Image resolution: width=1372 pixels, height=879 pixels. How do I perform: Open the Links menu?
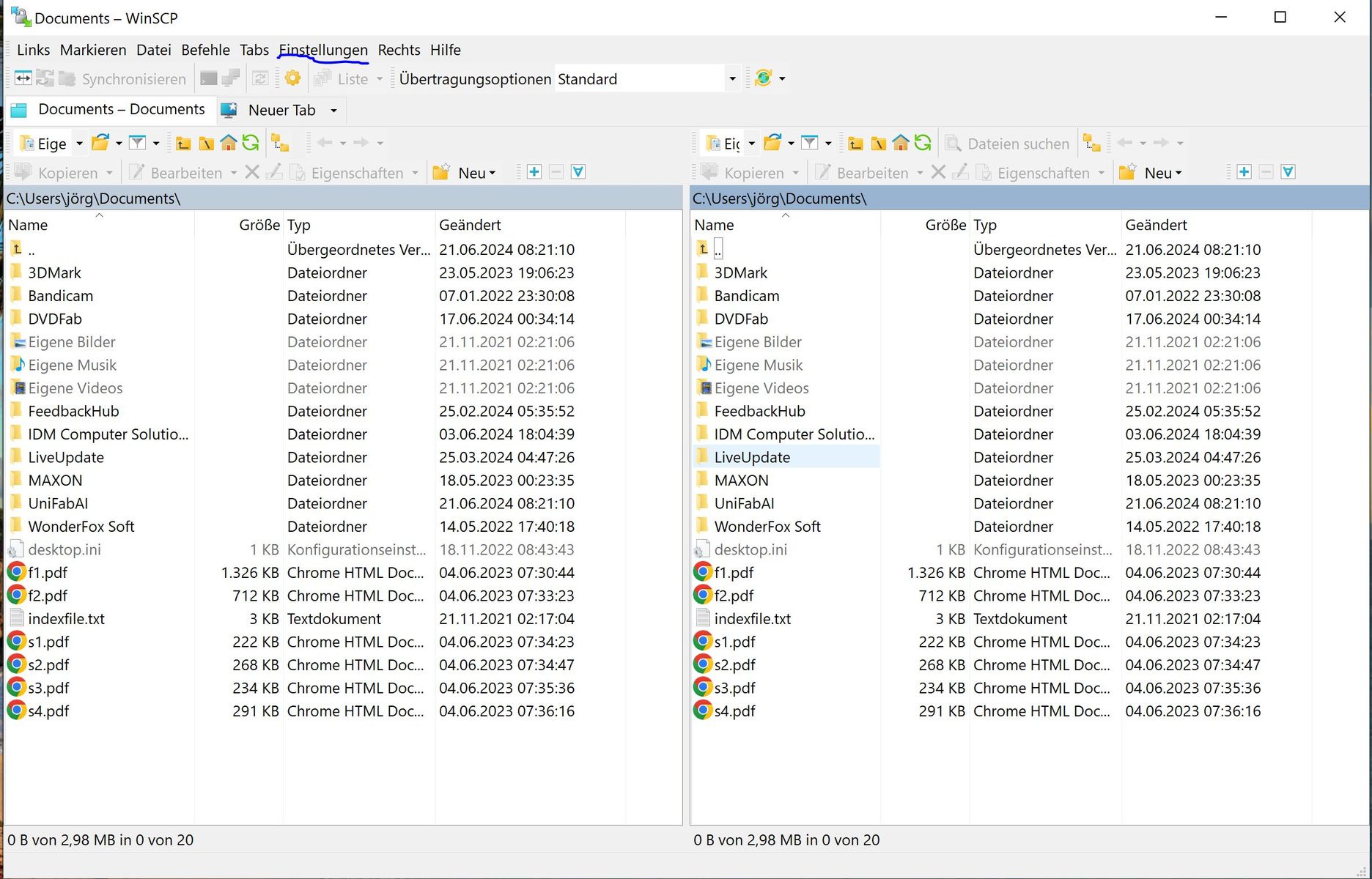34,50
